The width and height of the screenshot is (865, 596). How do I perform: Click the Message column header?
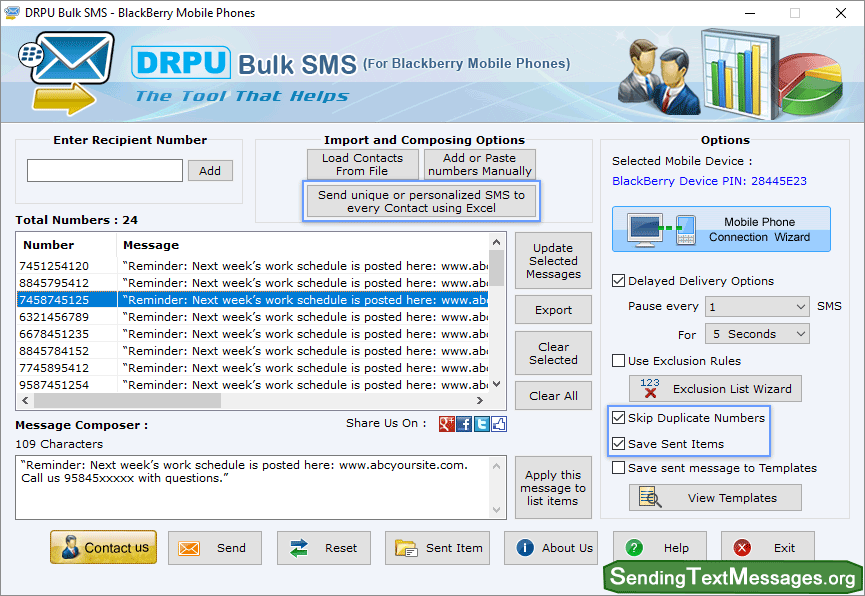[303, 245]
